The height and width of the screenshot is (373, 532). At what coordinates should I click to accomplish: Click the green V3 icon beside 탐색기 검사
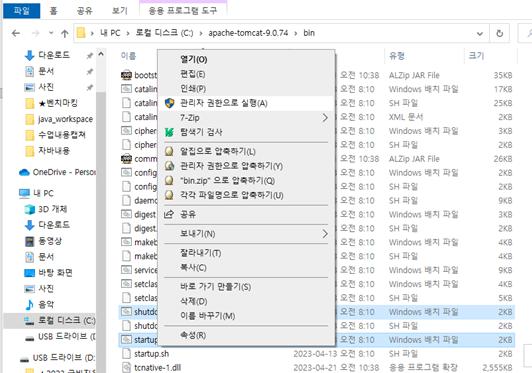(169, 132)
